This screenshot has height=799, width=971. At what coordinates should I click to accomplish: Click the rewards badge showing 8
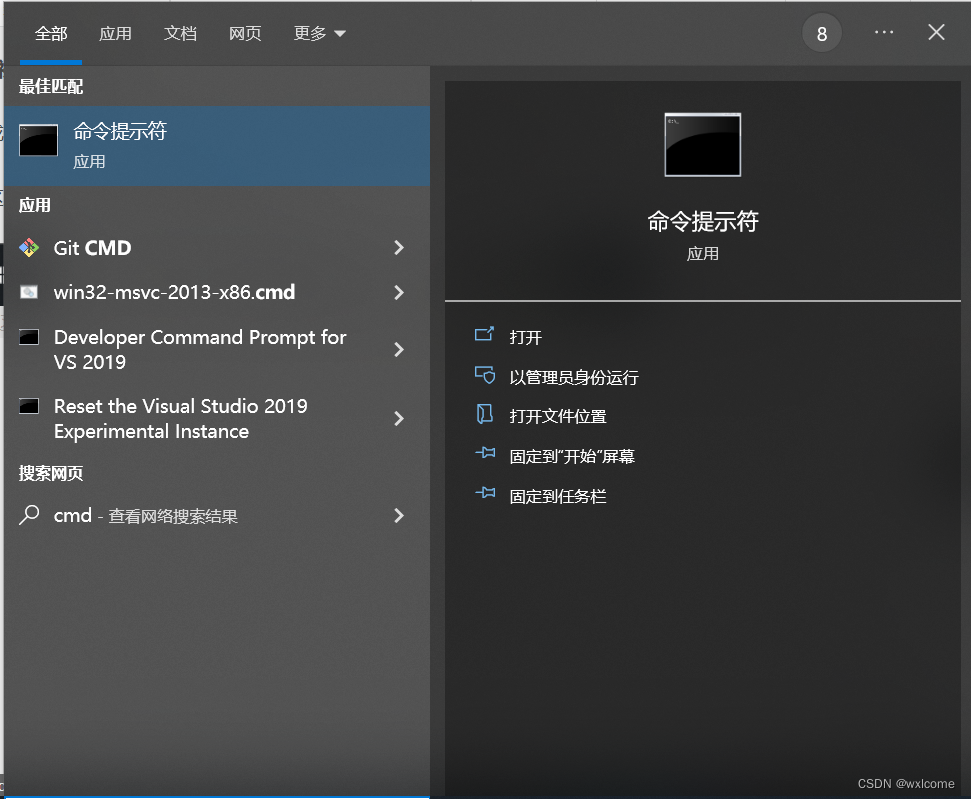[822, 33]
